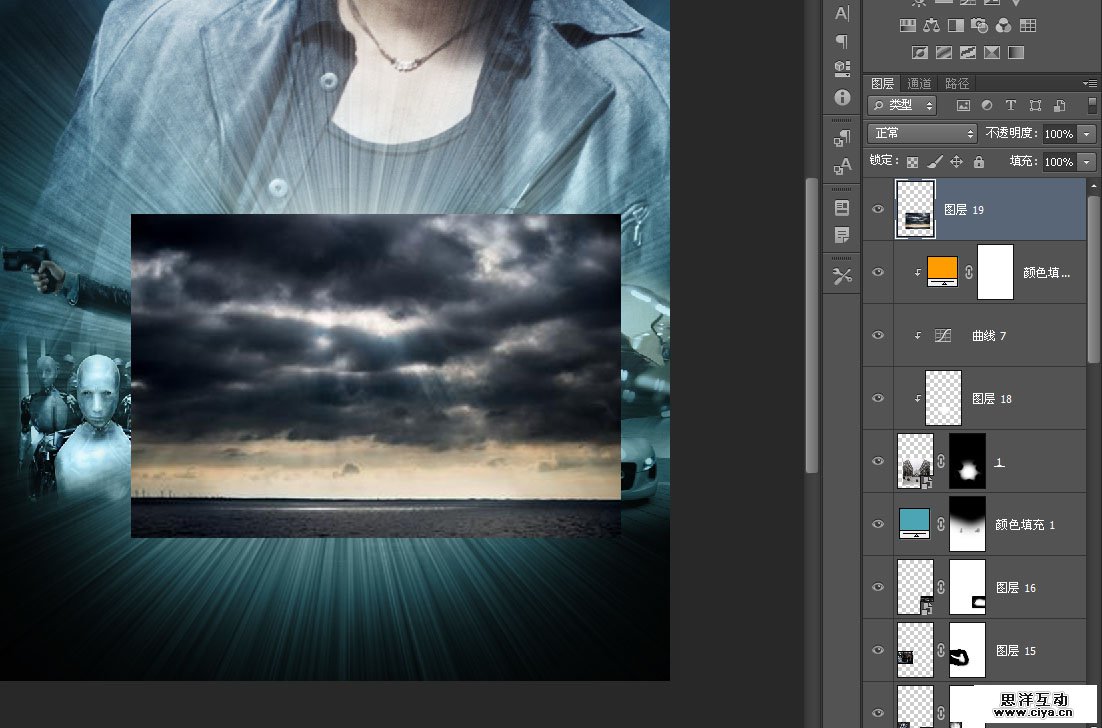Open the Info panel icon

(842, 98)
